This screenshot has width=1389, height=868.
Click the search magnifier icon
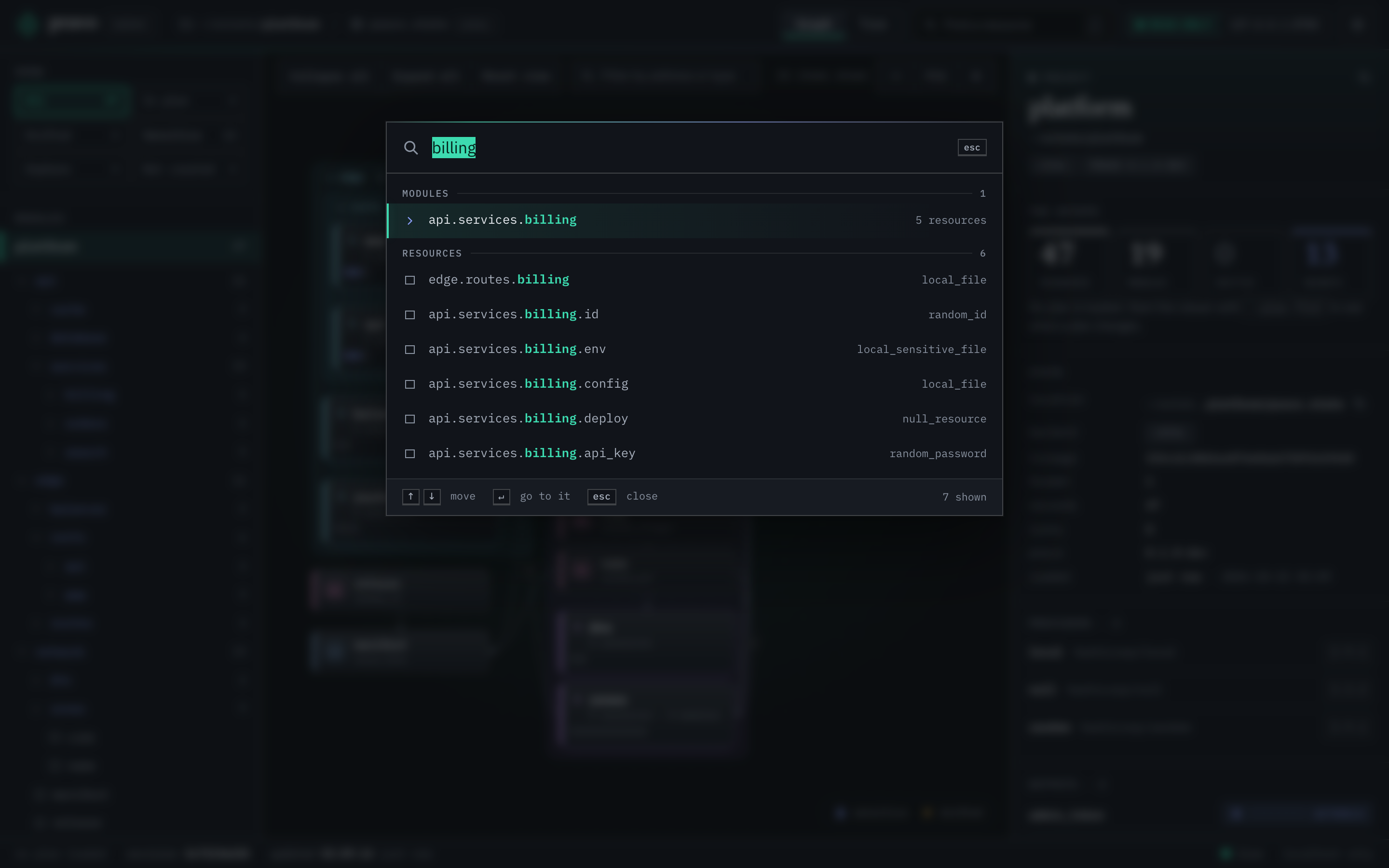pyautogui.click(x=410, y=148)
